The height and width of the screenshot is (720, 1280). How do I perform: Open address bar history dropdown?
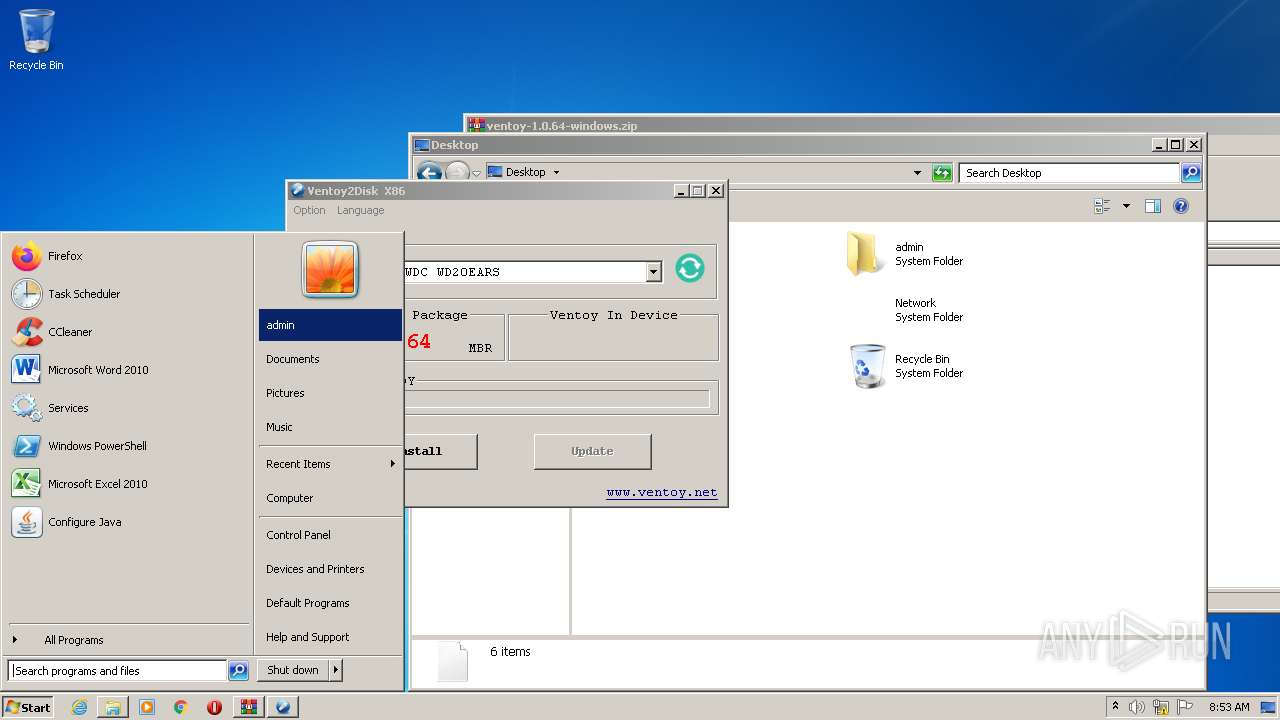tap(917, 173)
